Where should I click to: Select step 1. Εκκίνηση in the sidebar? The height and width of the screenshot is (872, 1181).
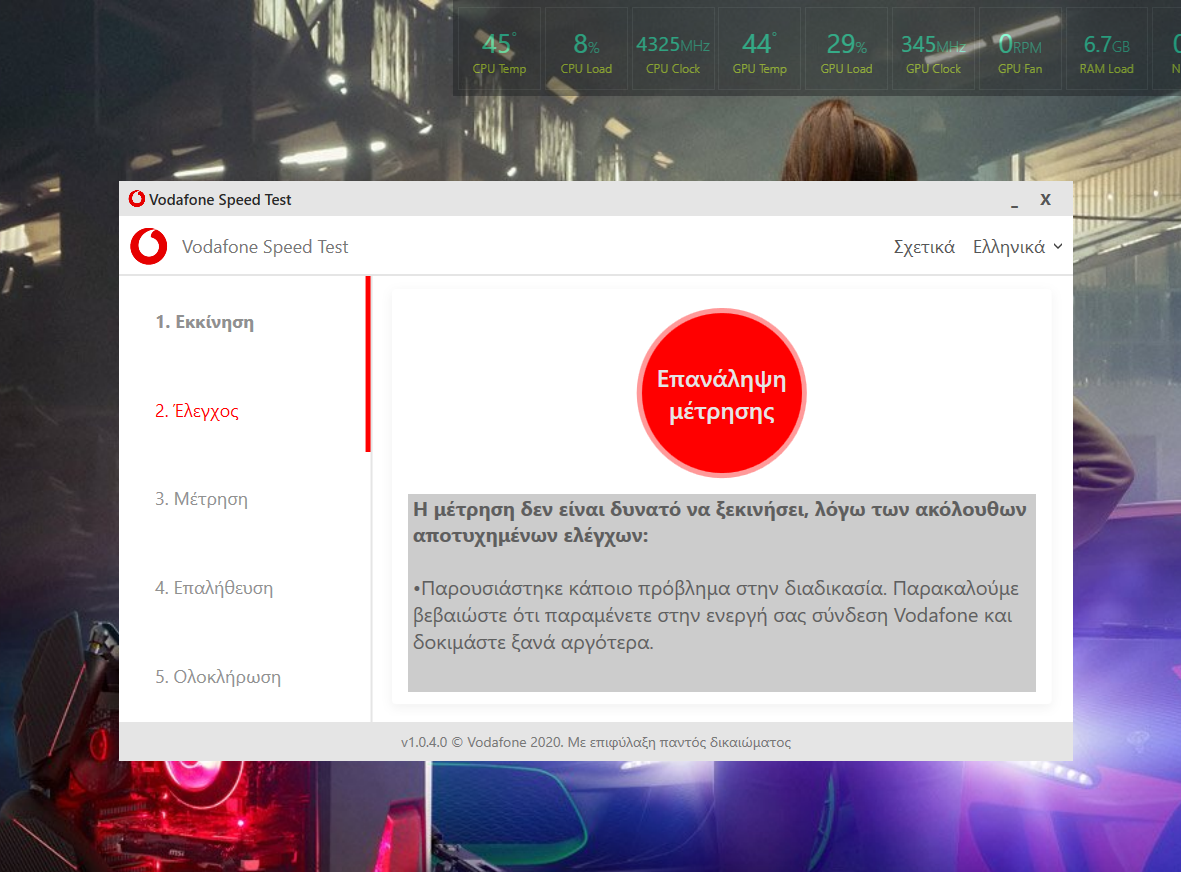[204, 322]
